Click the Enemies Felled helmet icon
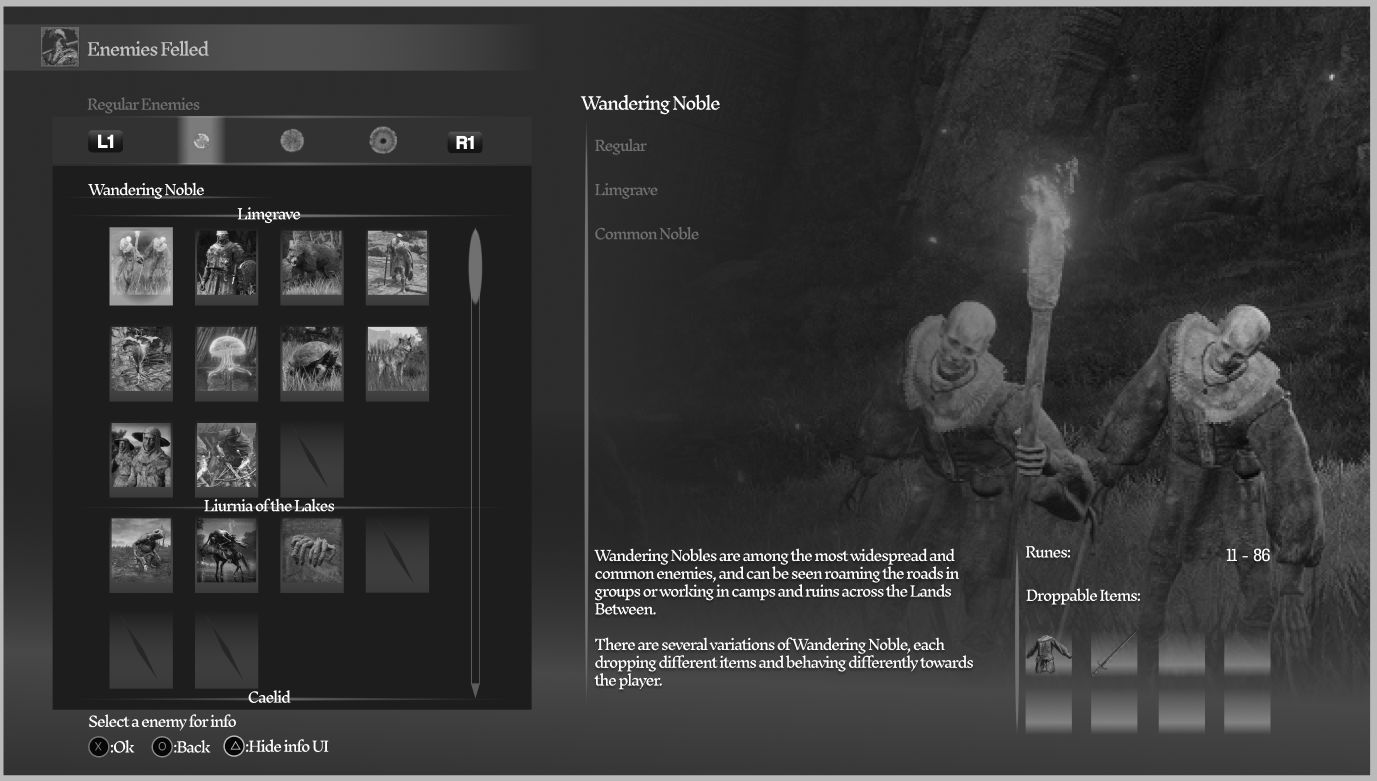This screenshot has width=1377, height=781. pos(59,46)
